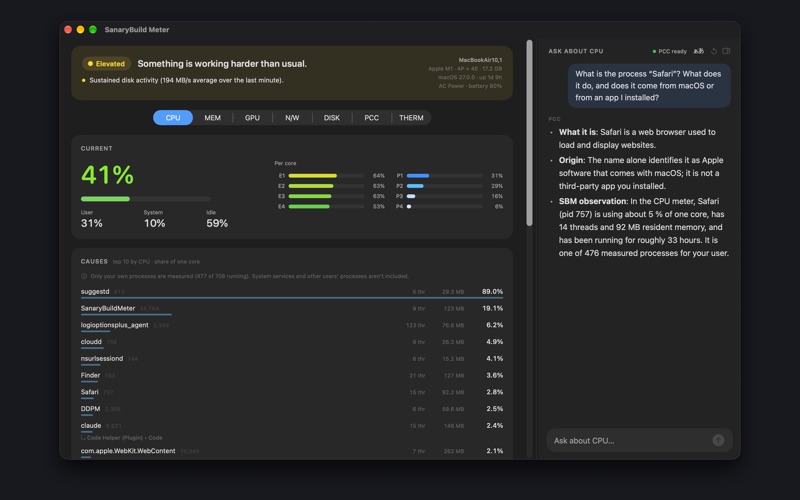Click the Idle 59% value
This screenshot has width=800, height=500.
(217, 223)
